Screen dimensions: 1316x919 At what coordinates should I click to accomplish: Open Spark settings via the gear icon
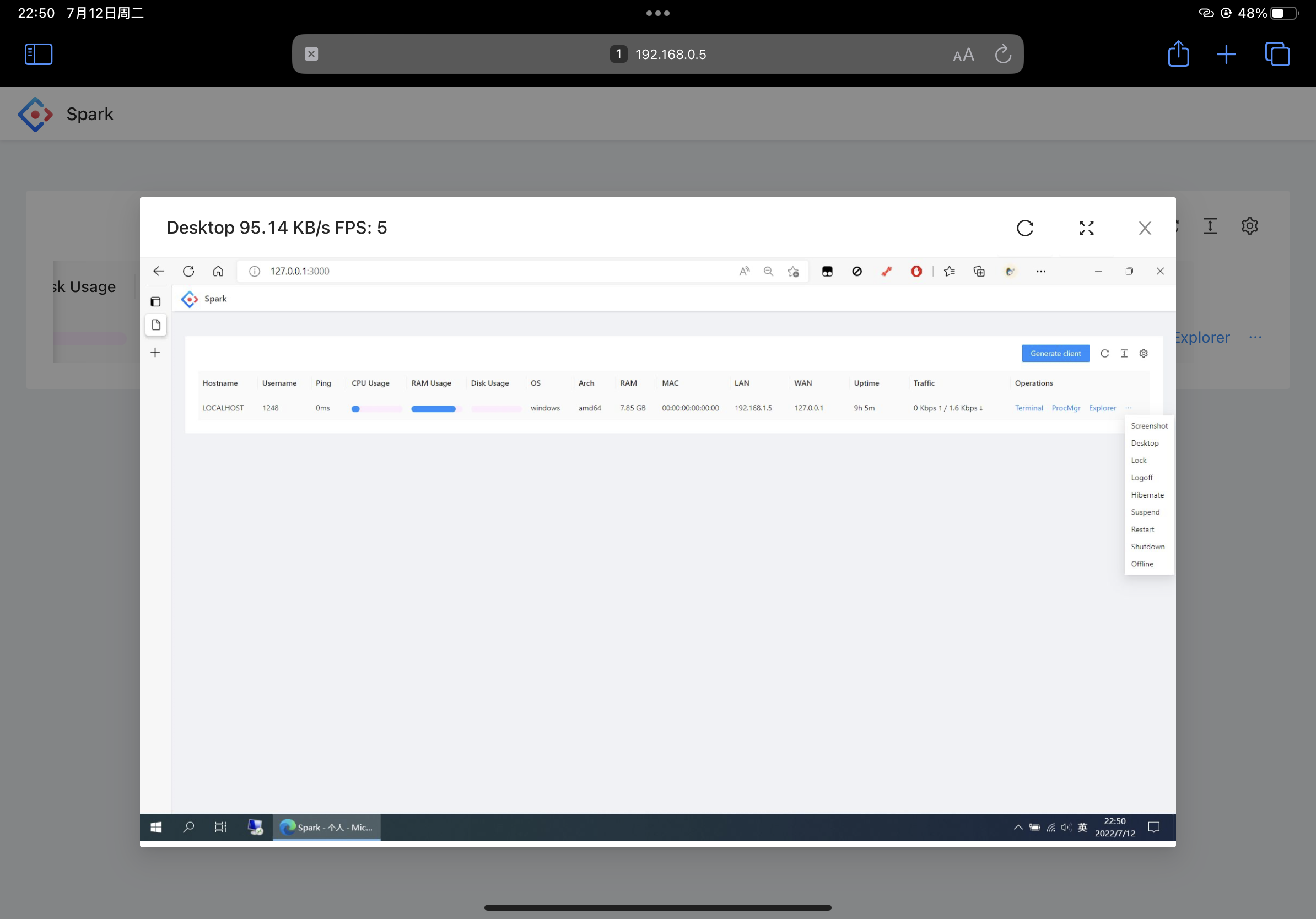pos(1250,226)
